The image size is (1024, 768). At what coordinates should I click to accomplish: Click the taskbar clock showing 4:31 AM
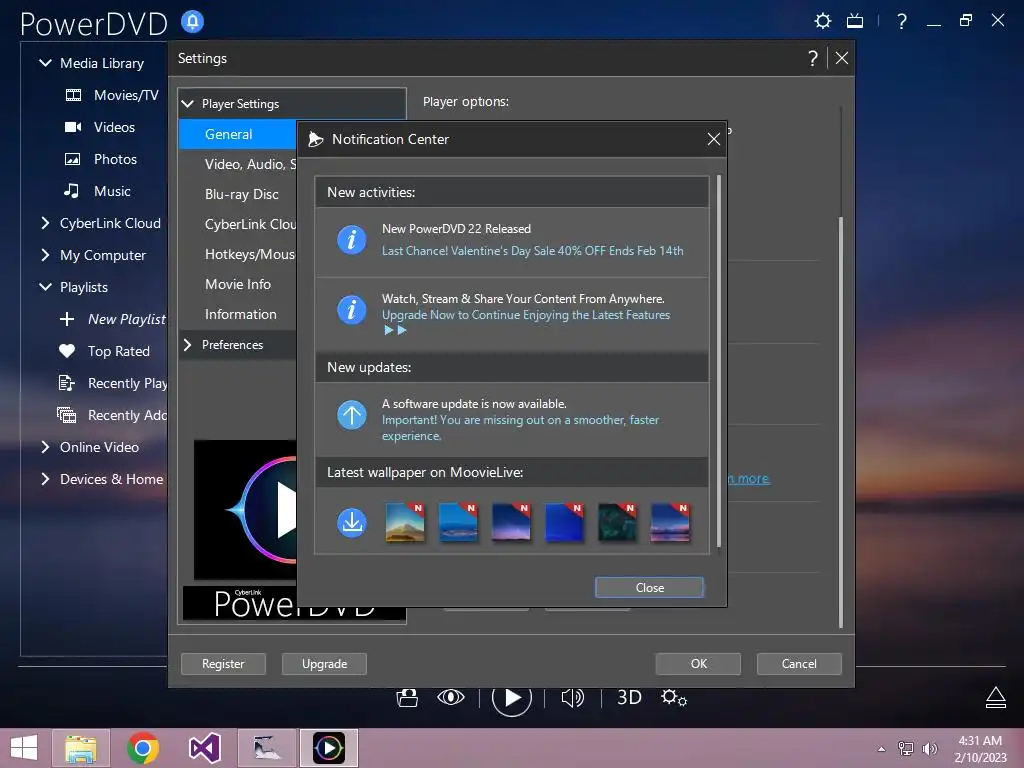point(980,748)
